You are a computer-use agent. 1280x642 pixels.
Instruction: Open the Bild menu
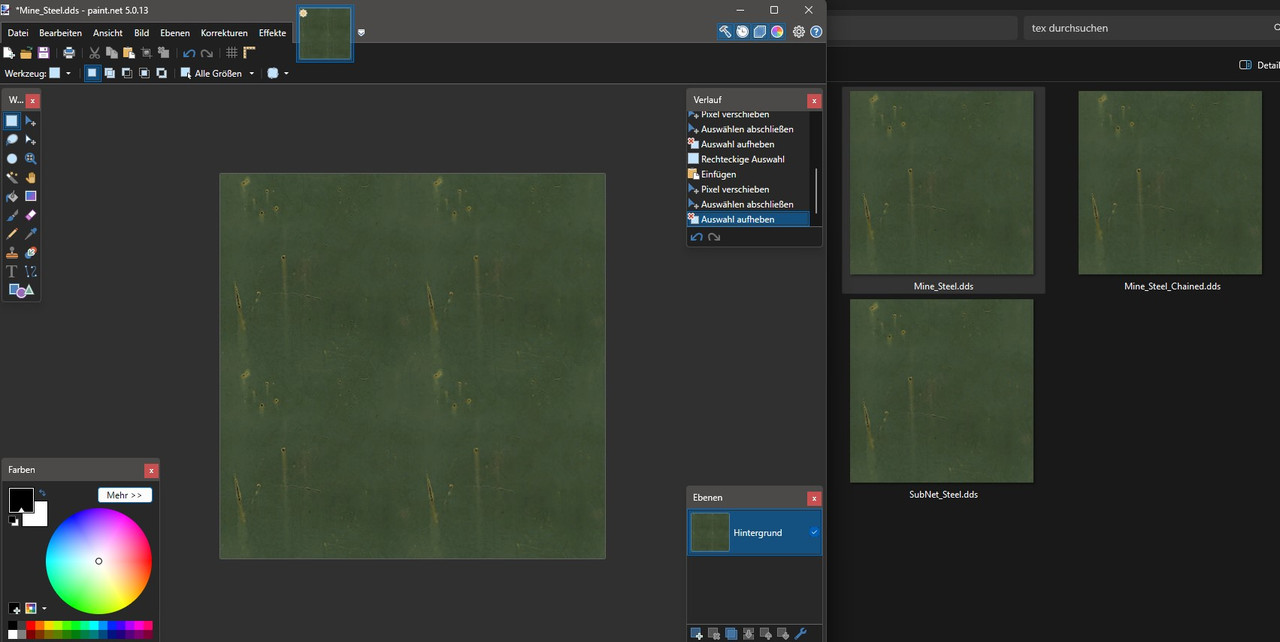[141, 33]
